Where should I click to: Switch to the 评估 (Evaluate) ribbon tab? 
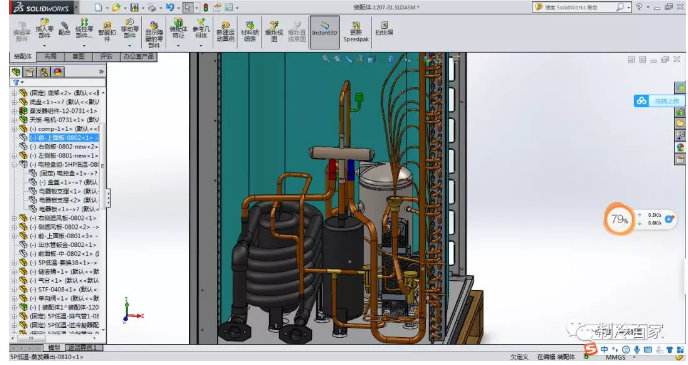pyautogui.click(x=106, y=57)
